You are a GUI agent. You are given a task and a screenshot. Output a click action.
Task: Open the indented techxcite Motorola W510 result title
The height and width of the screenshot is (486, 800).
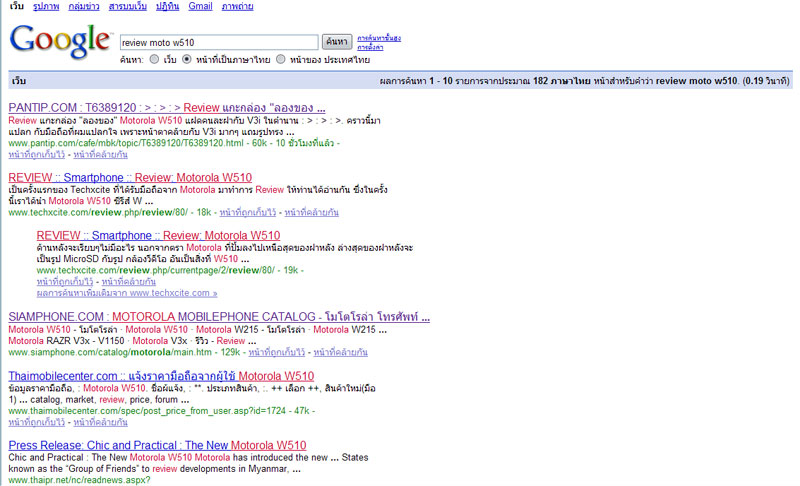pyautogui.click(x=158, y=236)
